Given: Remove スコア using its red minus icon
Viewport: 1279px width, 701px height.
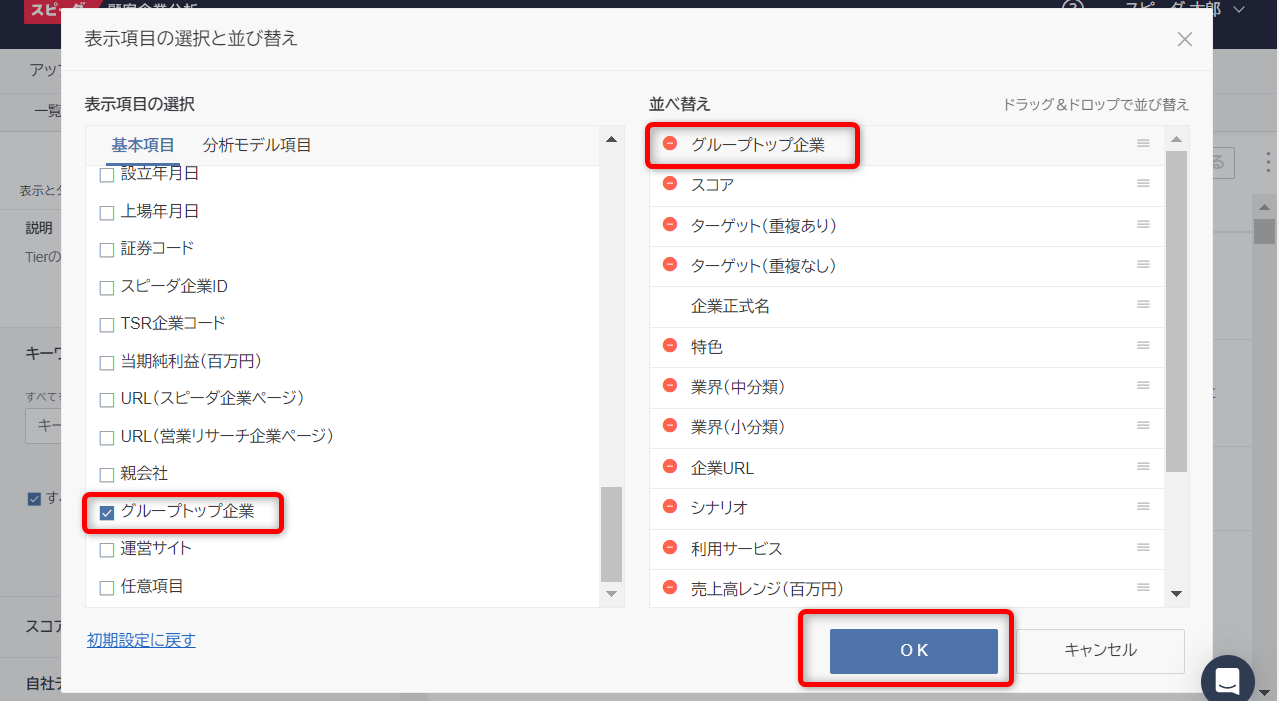Looking at the screenshot, I should tap(670, 184).
